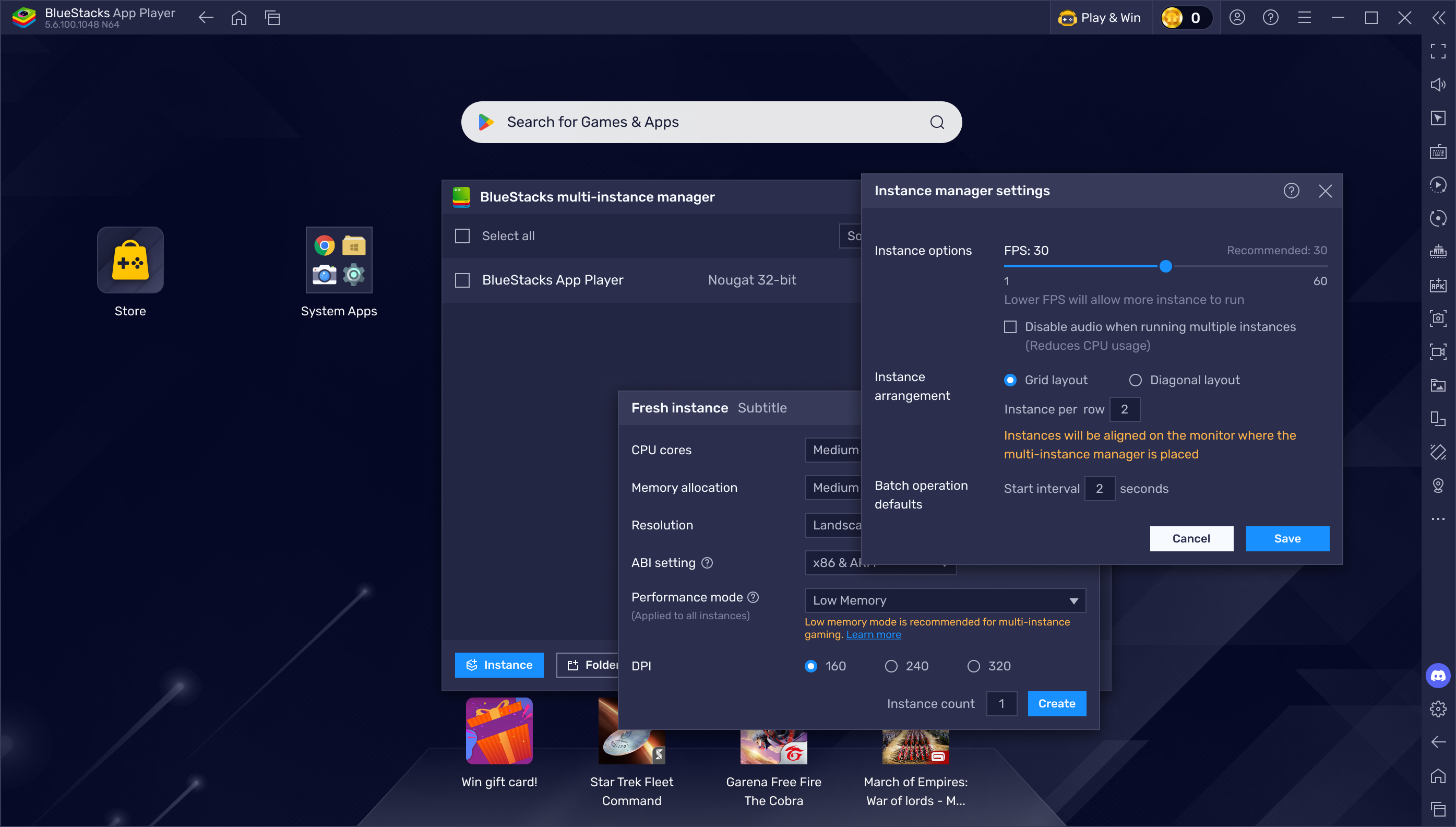Take a screenshot with side toolbar icon
Viewport: 1456px width, 827px height.
[1438, 318]
